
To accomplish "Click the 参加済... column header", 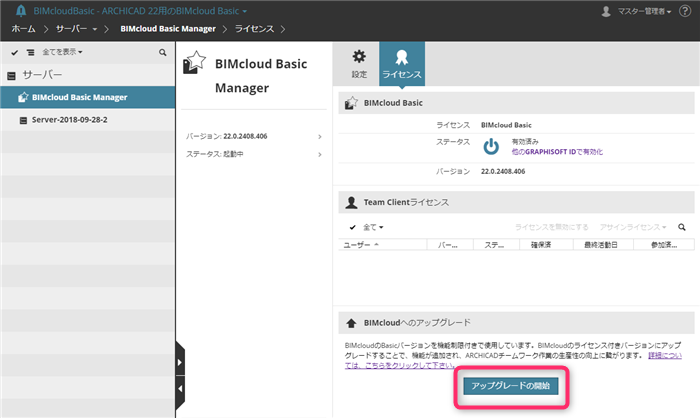I will pos(664,245).
